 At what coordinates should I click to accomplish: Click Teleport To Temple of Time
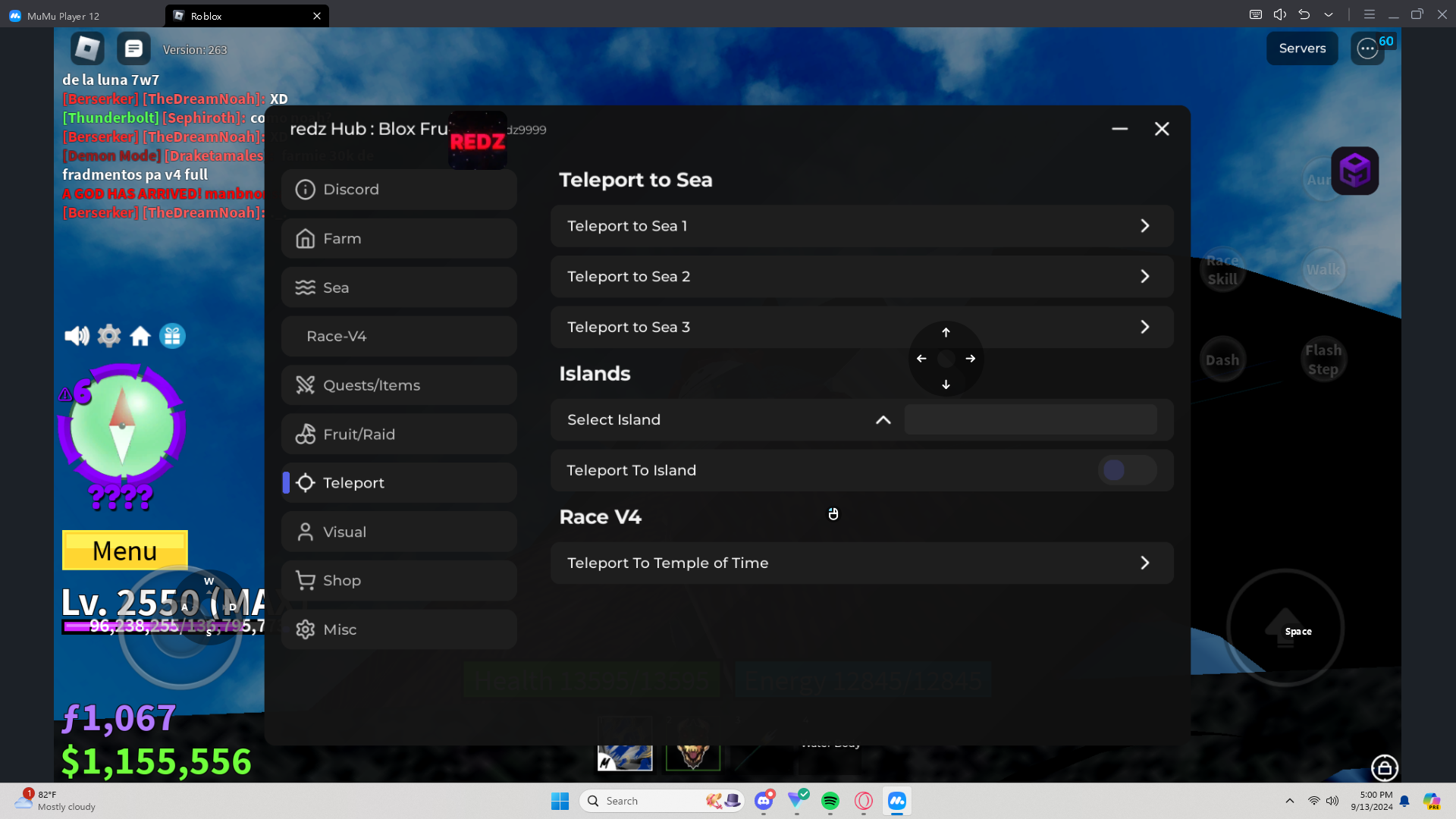[x=862, y=563]
